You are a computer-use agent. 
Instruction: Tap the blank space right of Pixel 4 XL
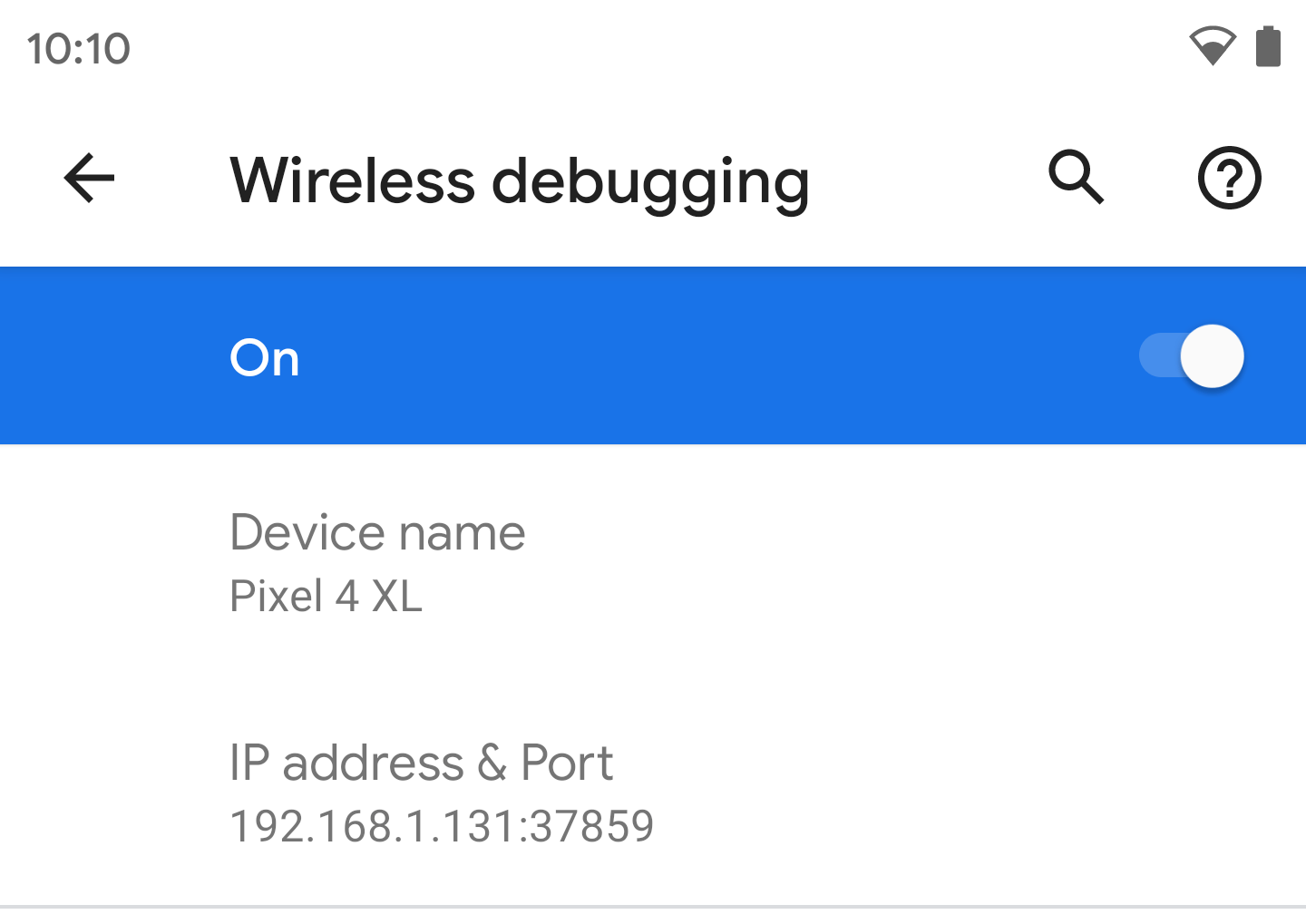coord(862,597)
